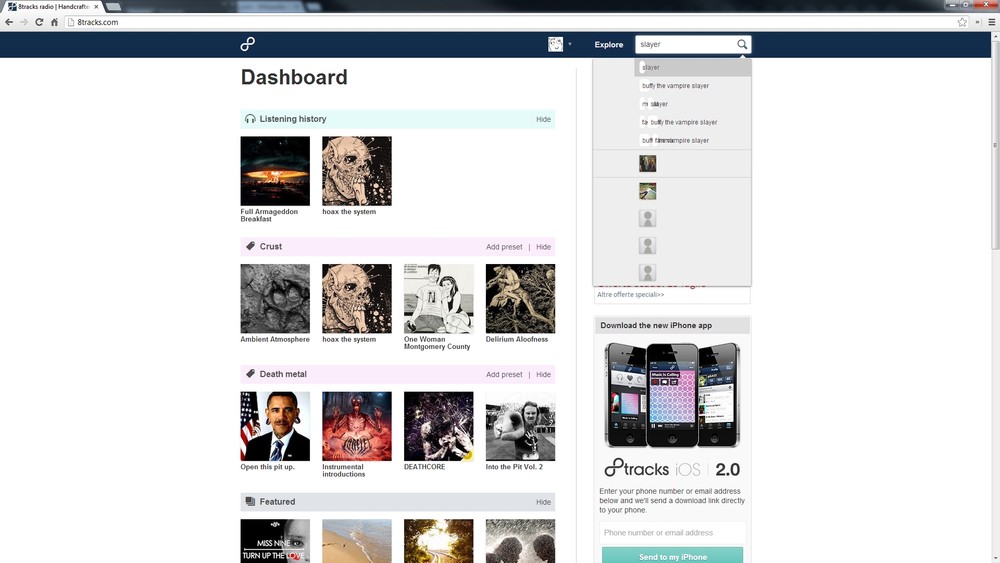Click the 8tracks infinity logo
Image resolution: width=1000 pixels, height=563 pixels.
pyautogui.click(x=247, y=44)
